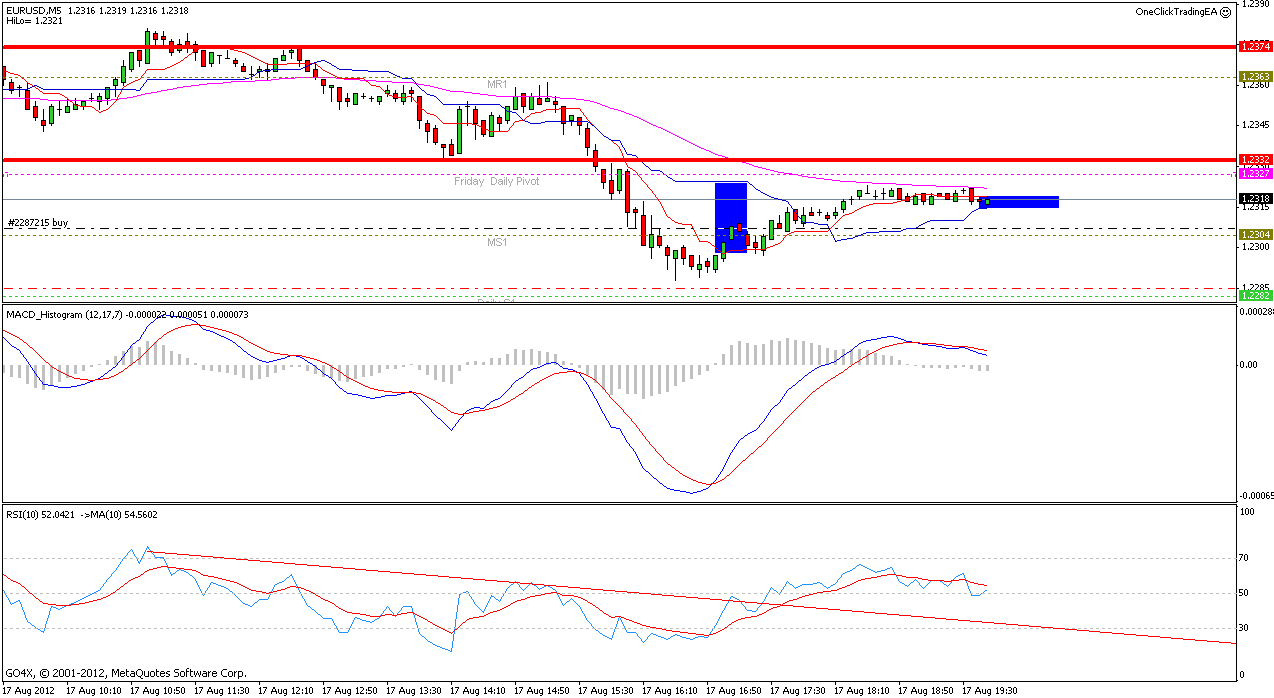The height and width of the screenshot is (698, 1274).
Task: Click the RSI 30 level value
Action: point(1246,628)
